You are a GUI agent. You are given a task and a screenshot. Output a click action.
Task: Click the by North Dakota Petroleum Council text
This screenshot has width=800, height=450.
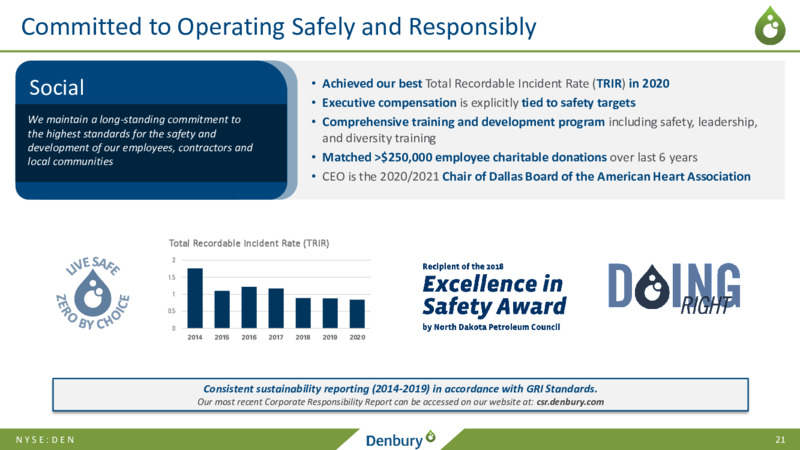point(491,327)
